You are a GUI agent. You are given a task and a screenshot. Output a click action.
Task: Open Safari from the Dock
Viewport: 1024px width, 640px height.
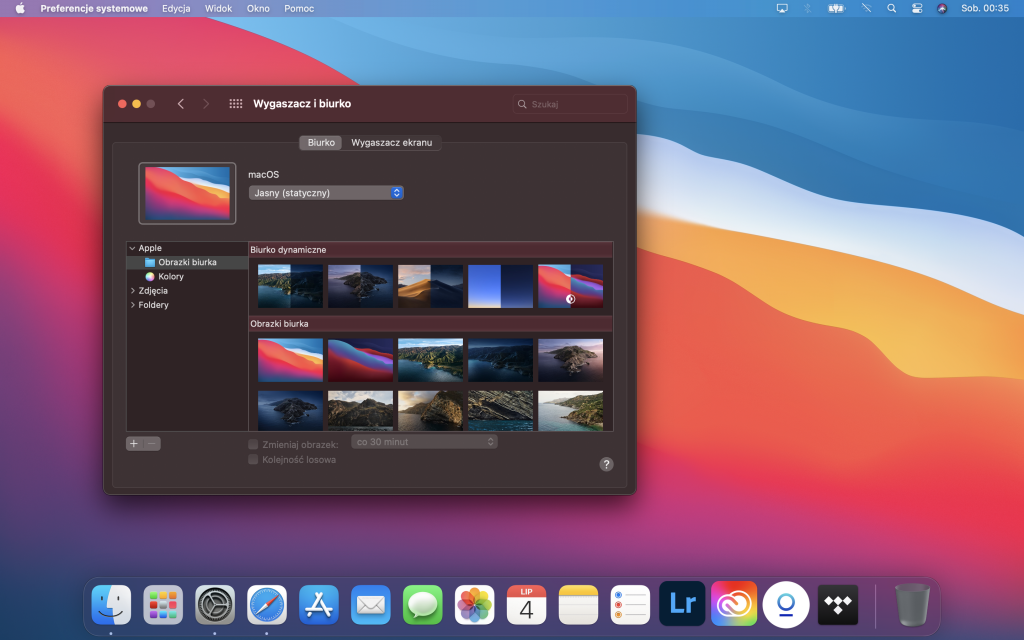[266, 604]
